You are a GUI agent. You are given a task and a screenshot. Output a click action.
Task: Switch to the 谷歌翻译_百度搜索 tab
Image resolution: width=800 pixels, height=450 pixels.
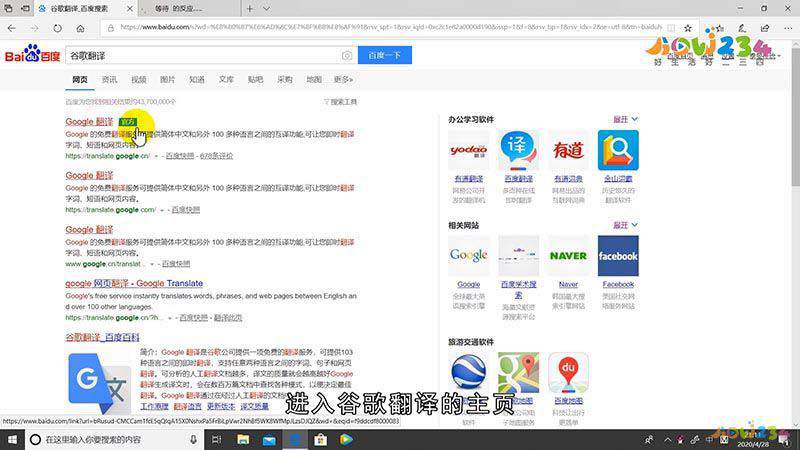(79, 9)
